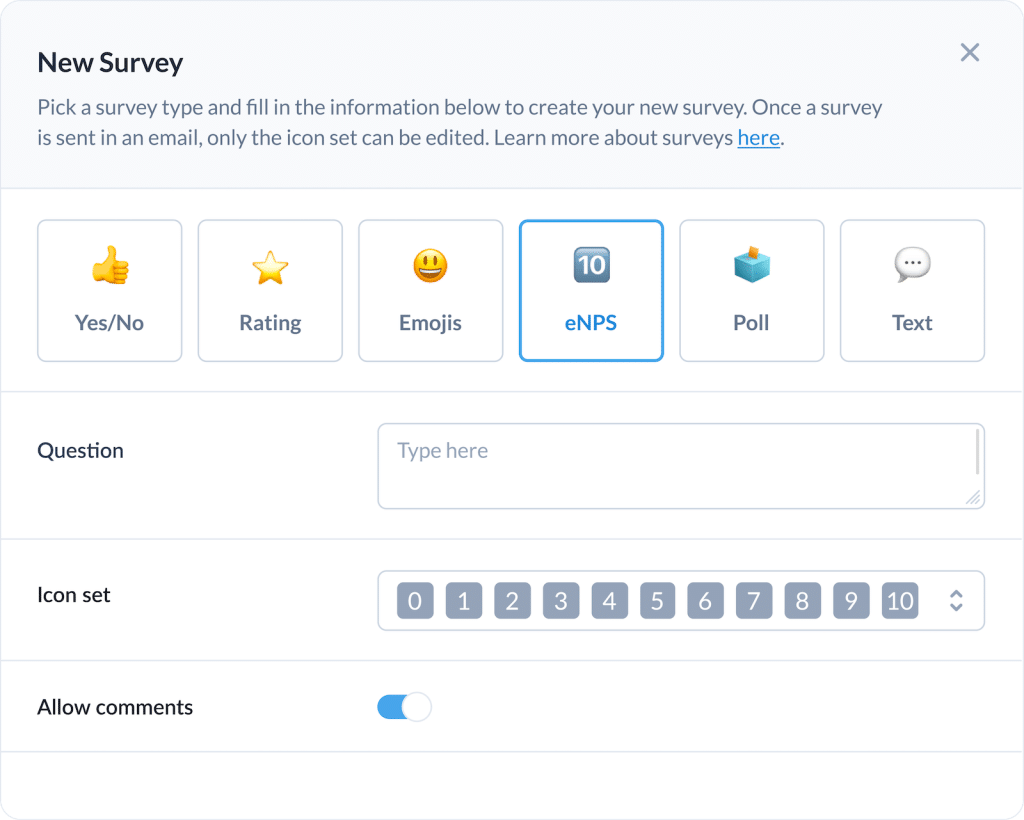Screen dimensions: 1024x820
Task: Dismiss the New Survey dialog with the X
Action: [969, 52]
